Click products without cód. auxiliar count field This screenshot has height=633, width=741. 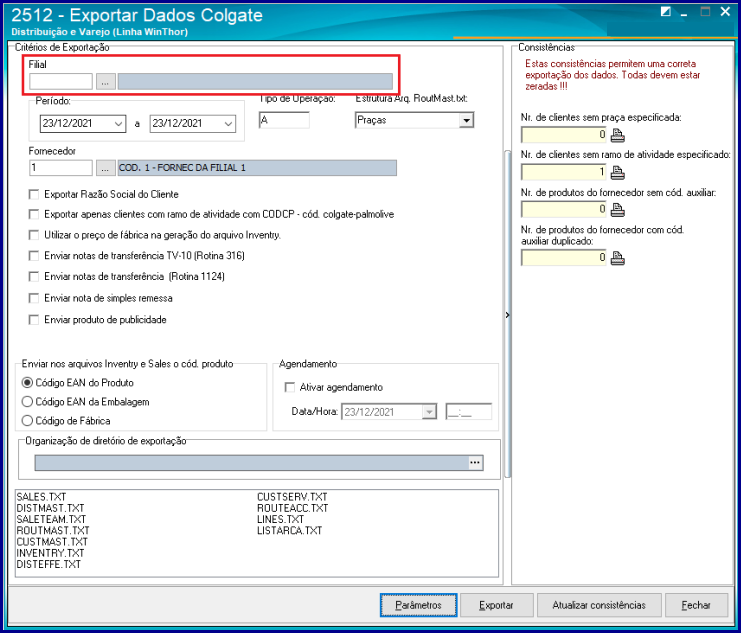[x=564, y=209]
